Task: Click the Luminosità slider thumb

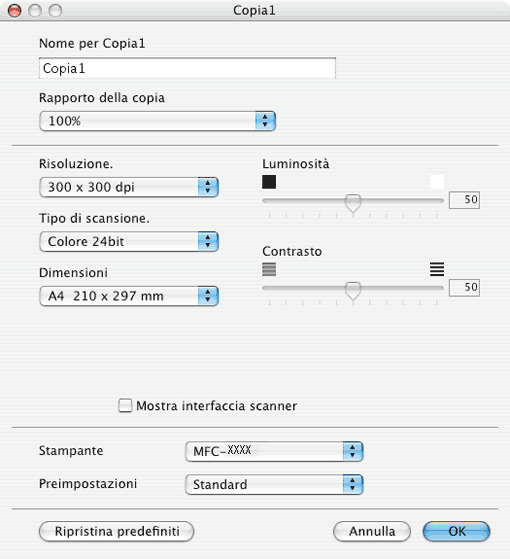Action: click(x=353, y=203)
